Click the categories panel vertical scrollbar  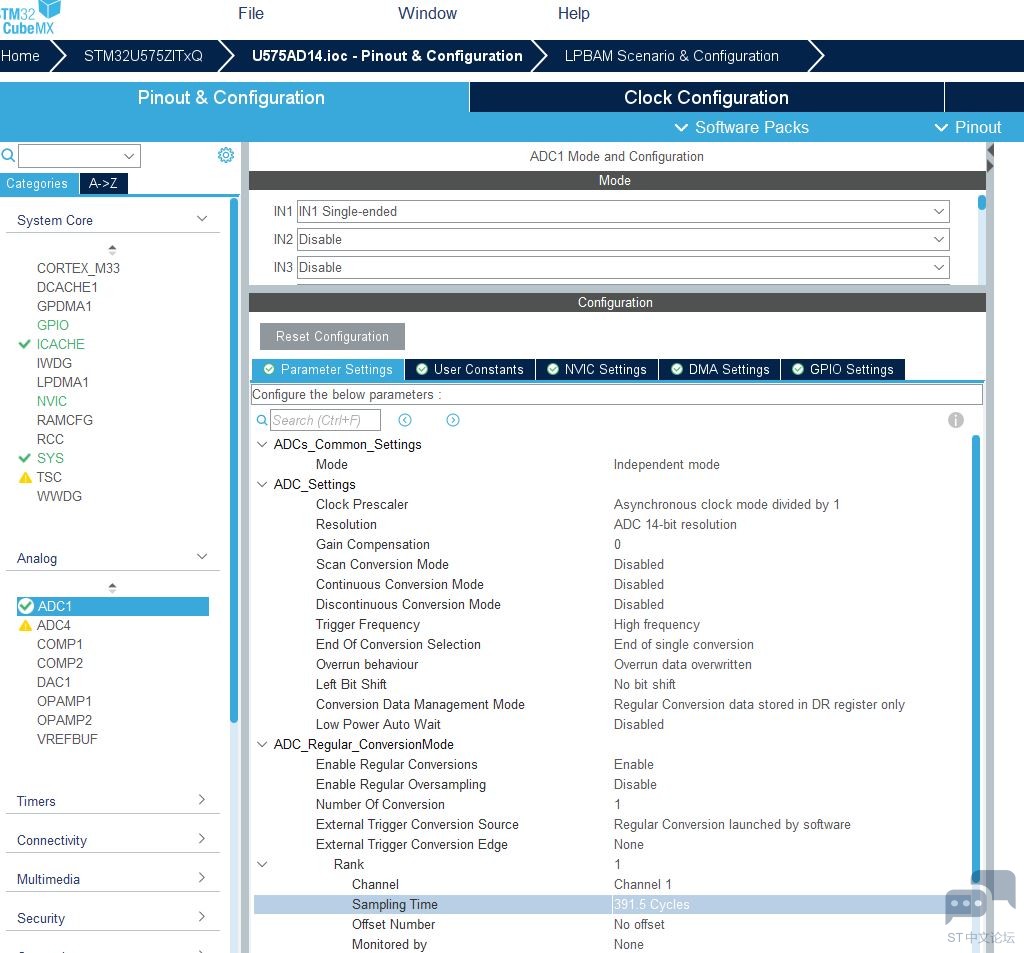tap(234, 460)
